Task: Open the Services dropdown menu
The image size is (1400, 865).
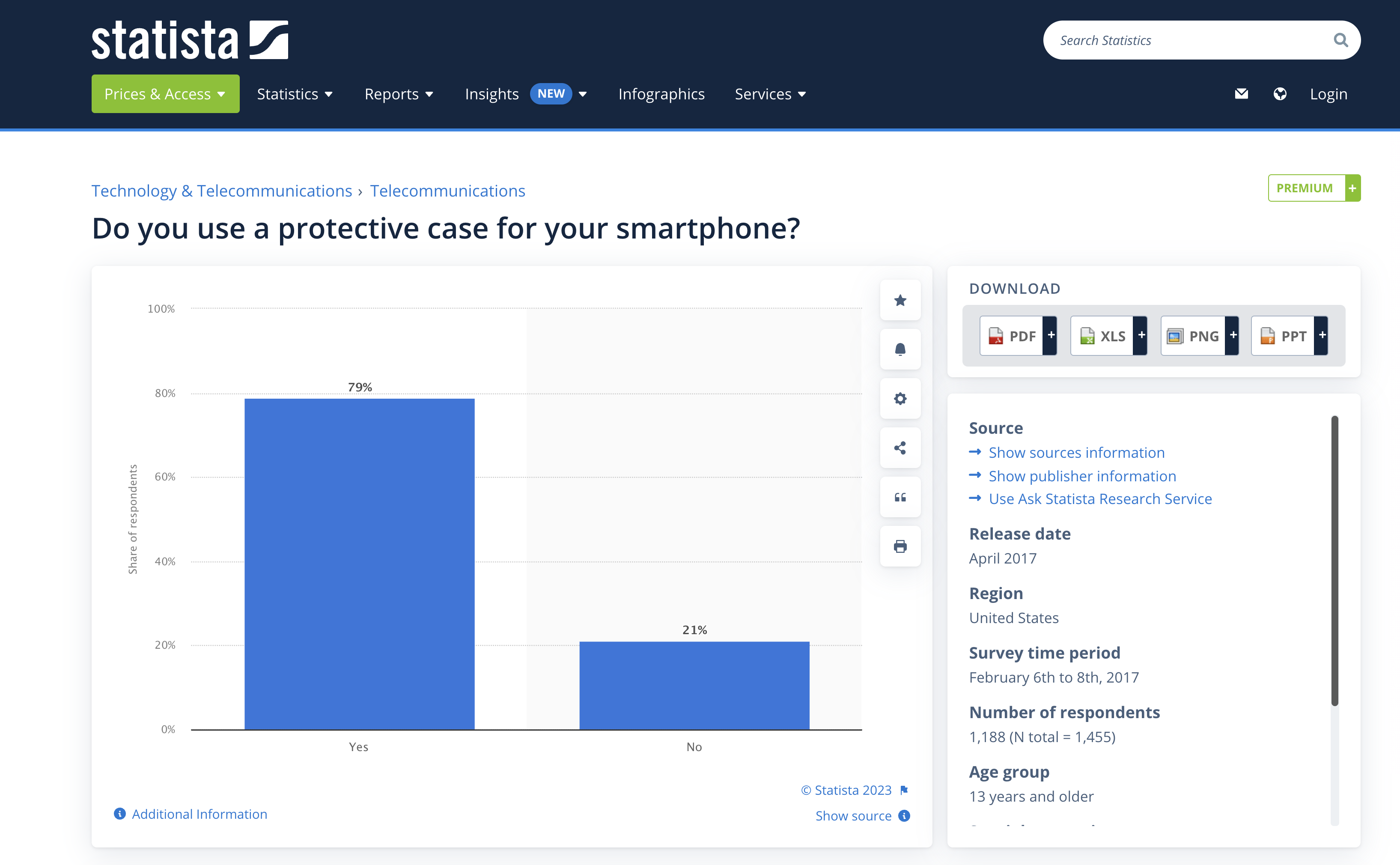Action: point(770,94)
